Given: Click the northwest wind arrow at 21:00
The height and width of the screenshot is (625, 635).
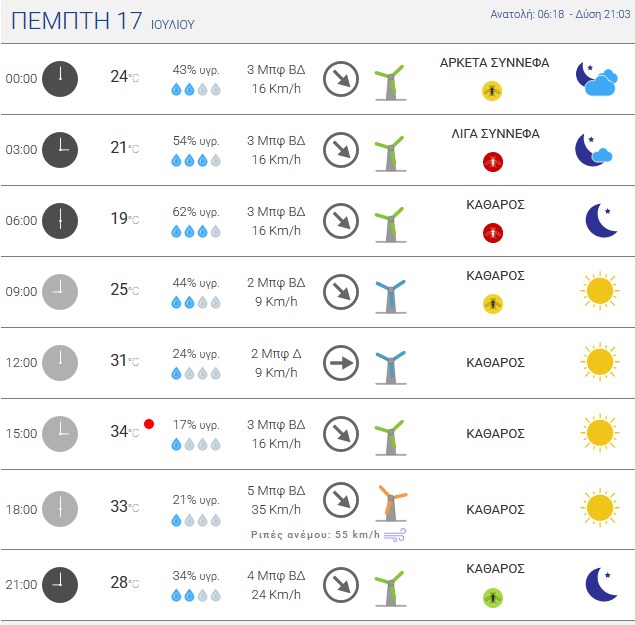Looking at the screenshot, I should pos(341,585).
